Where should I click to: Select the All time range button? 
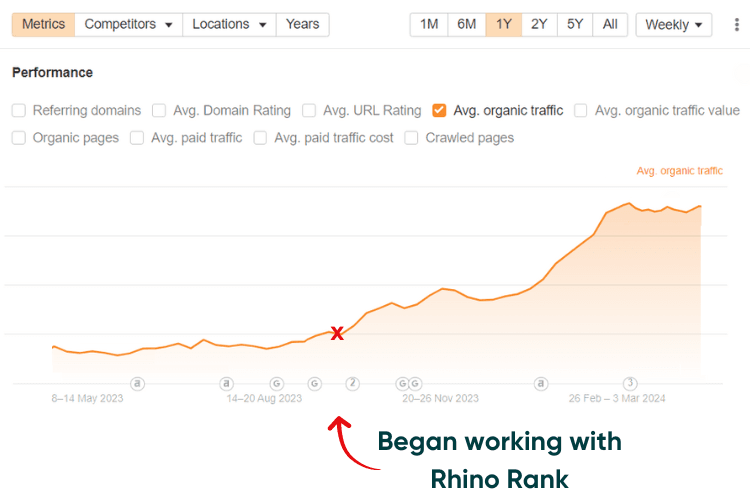click(x=610, y=24)
